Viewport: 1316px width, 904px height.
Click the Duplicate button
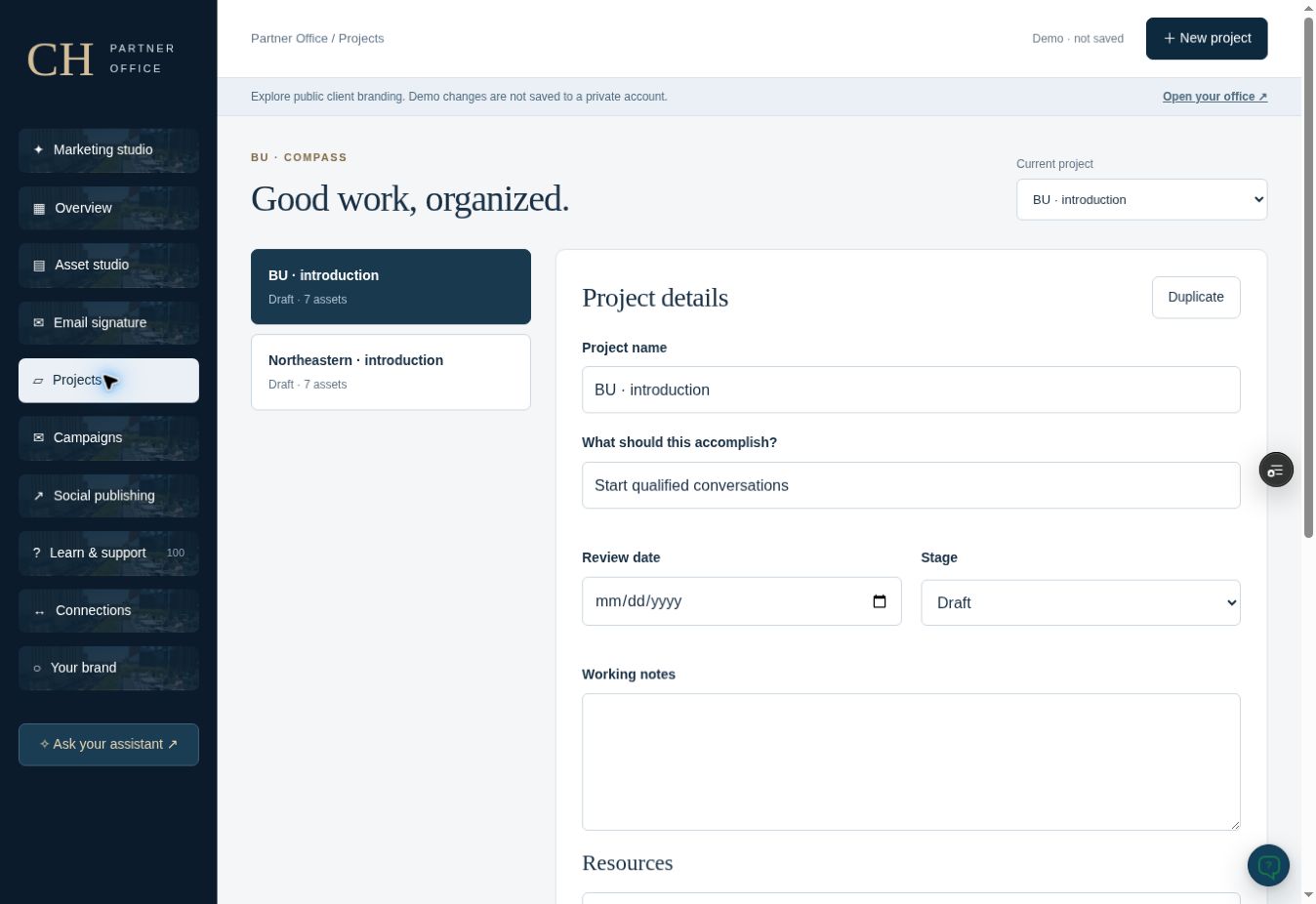[x=1196, y=297]
